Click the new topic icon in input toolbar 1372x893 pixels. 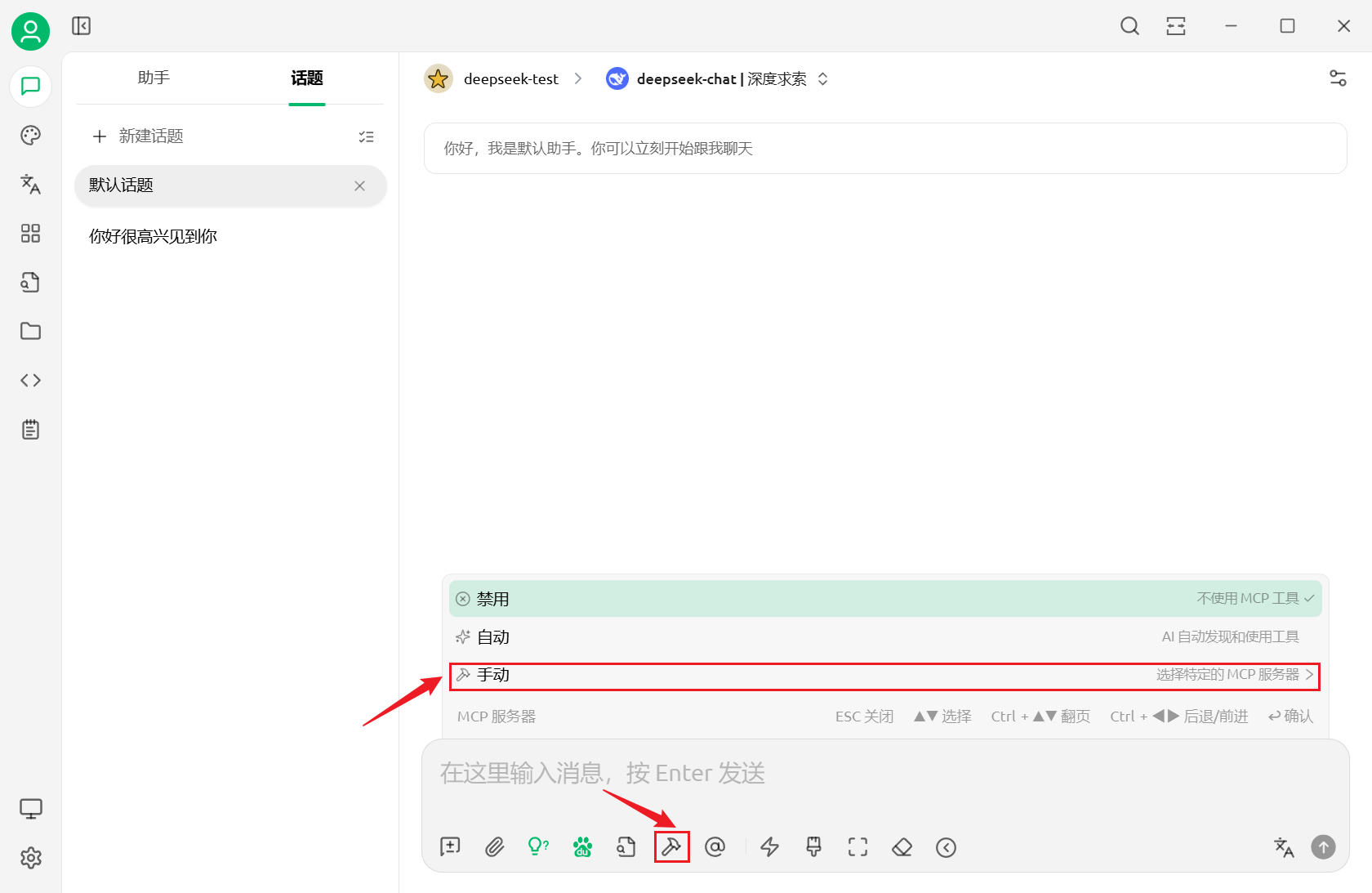point(450,847)
